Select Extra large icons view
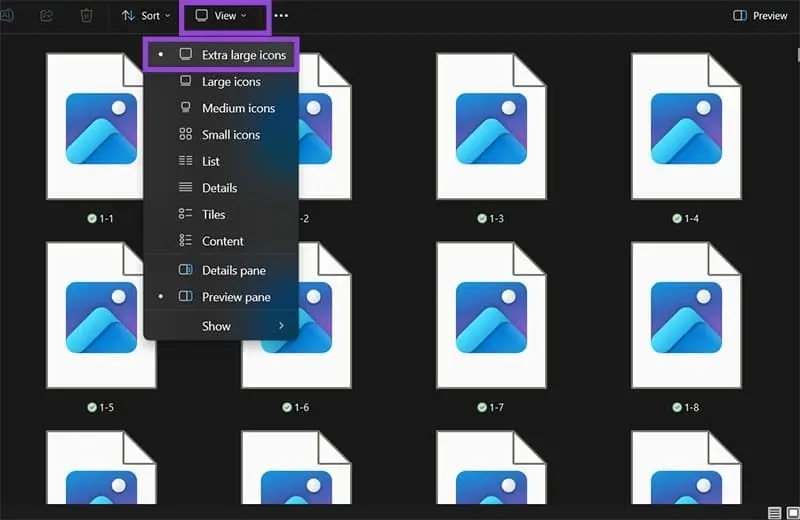Viewport: 800px width, 520px height. pyautogui.click(x=221, y=55)
